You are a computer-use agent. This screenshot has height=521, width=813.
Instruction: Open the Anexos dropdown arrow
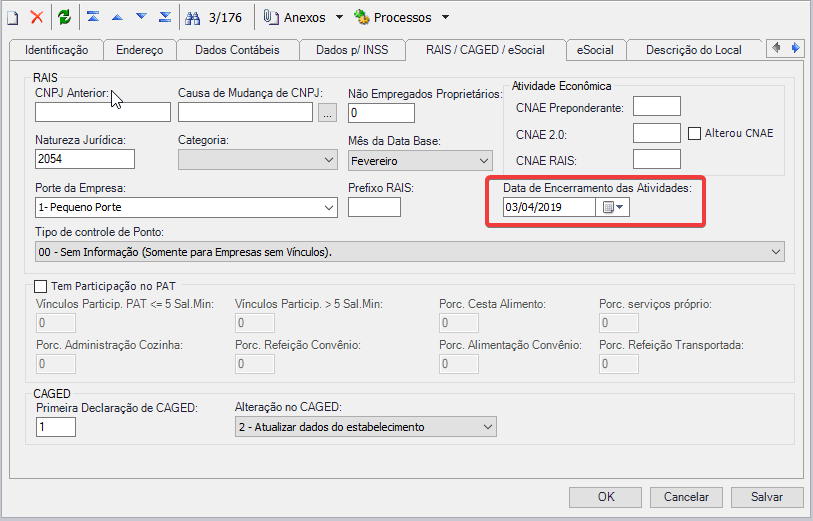tap(339, 17)
